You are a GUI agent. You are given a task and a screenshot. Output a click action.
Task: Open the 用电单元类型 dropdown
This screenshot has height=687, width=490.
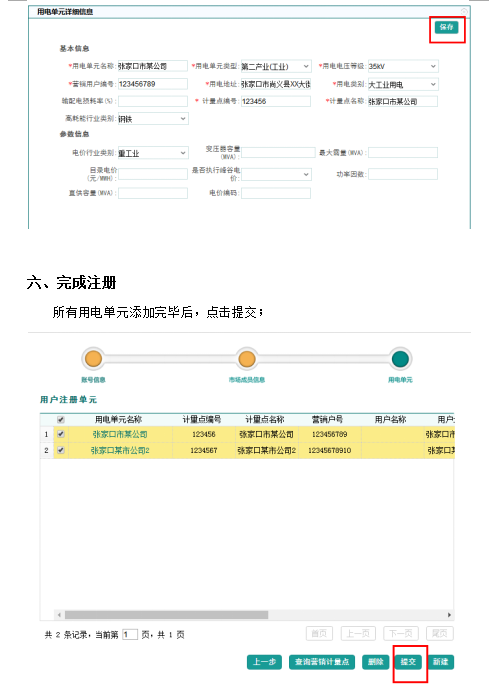click(x=276, y=66)
